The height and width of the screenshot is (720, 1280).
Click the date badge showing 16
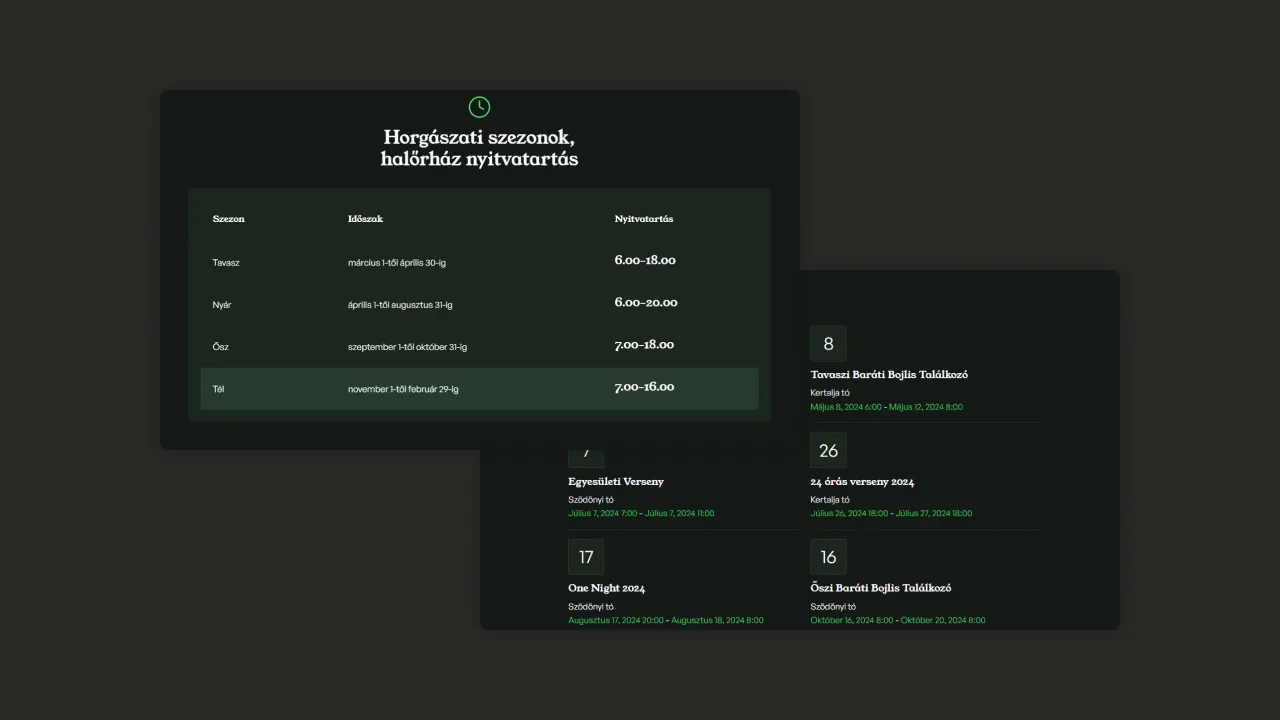[828, 557]
